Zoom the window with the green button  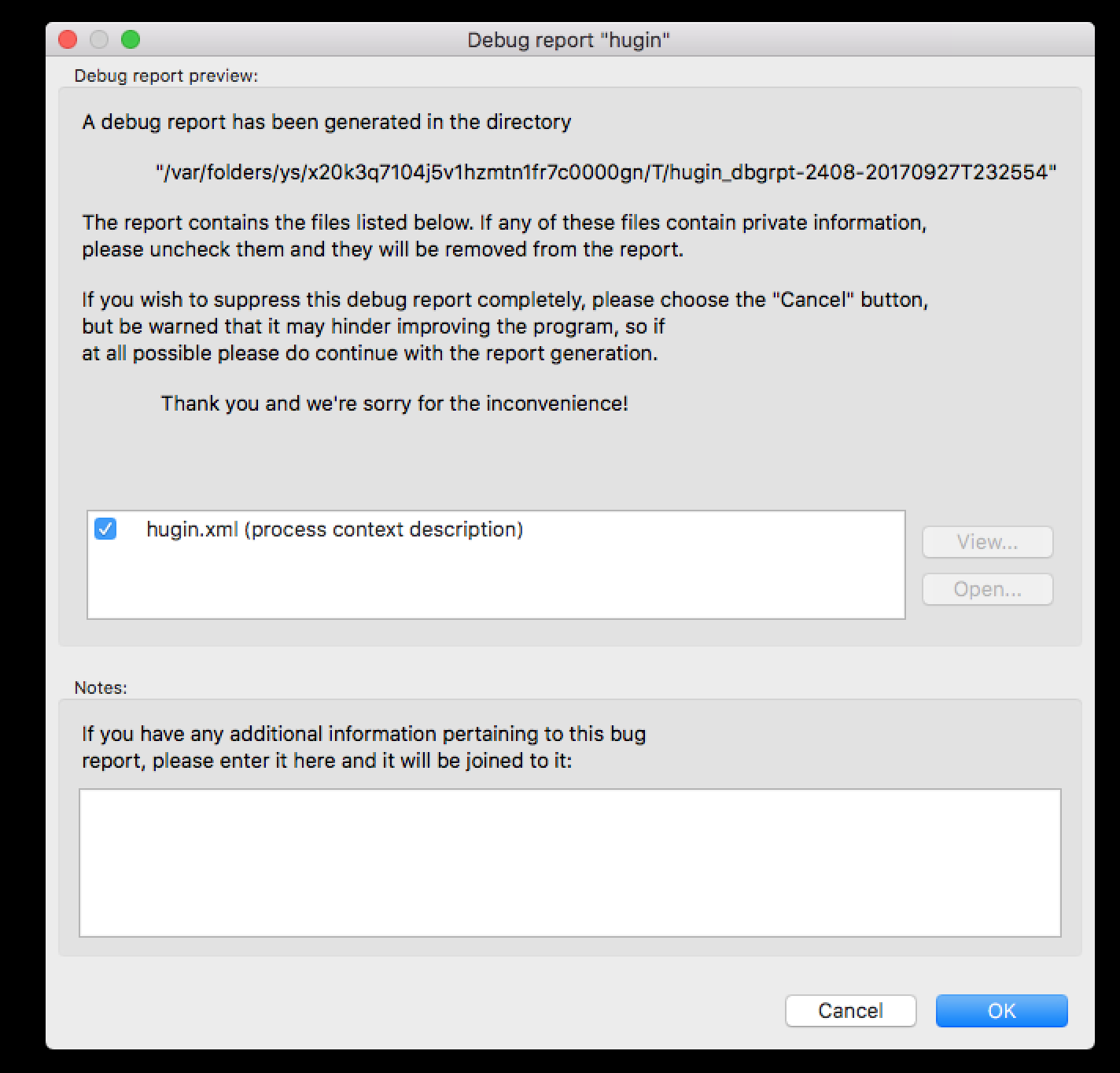pyautogui.click(x=131, y=39)
